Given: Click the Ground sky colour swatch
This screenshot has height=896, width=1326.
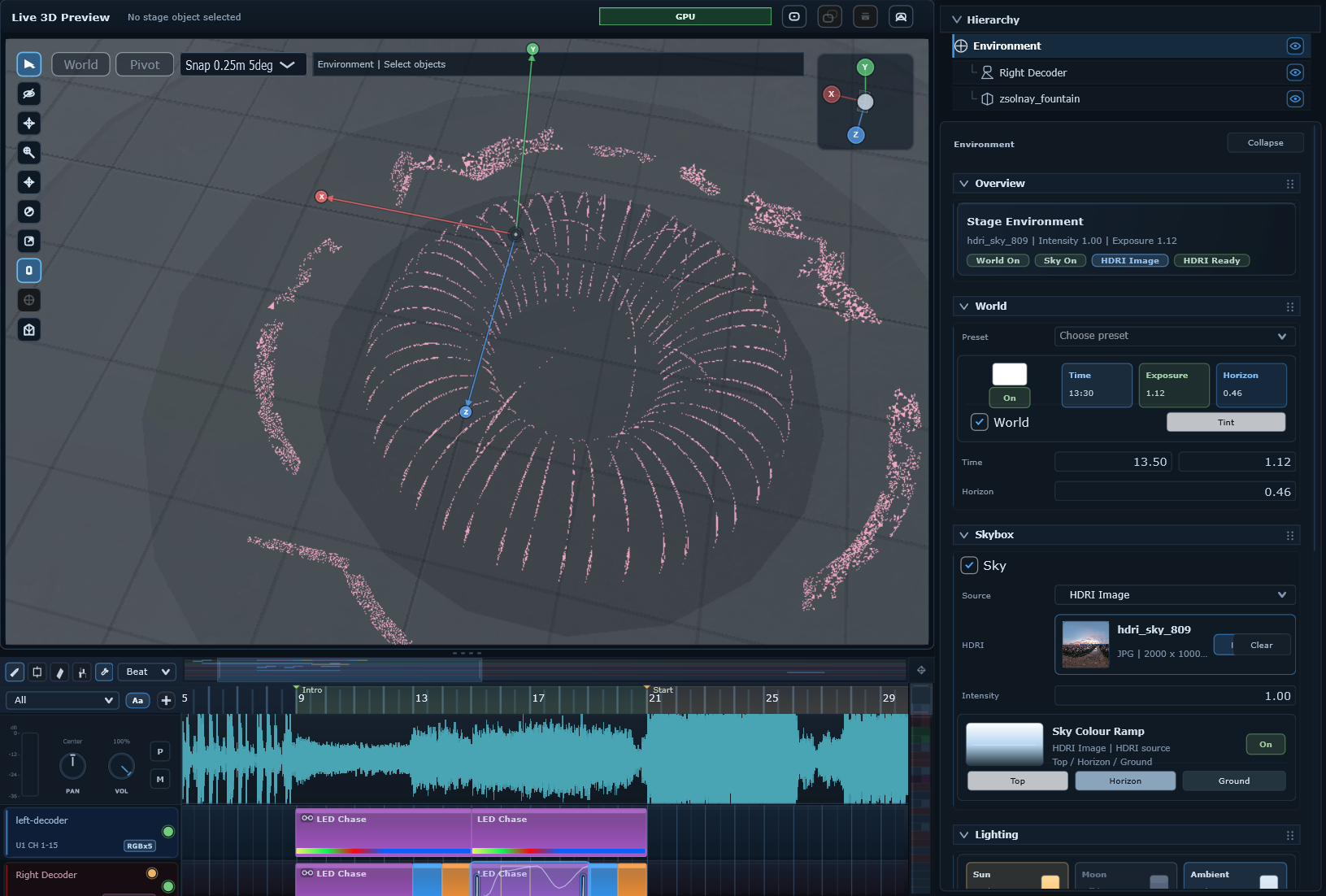Looking at the screenshot, I should pyautogui.click(x=1234, y=781).
